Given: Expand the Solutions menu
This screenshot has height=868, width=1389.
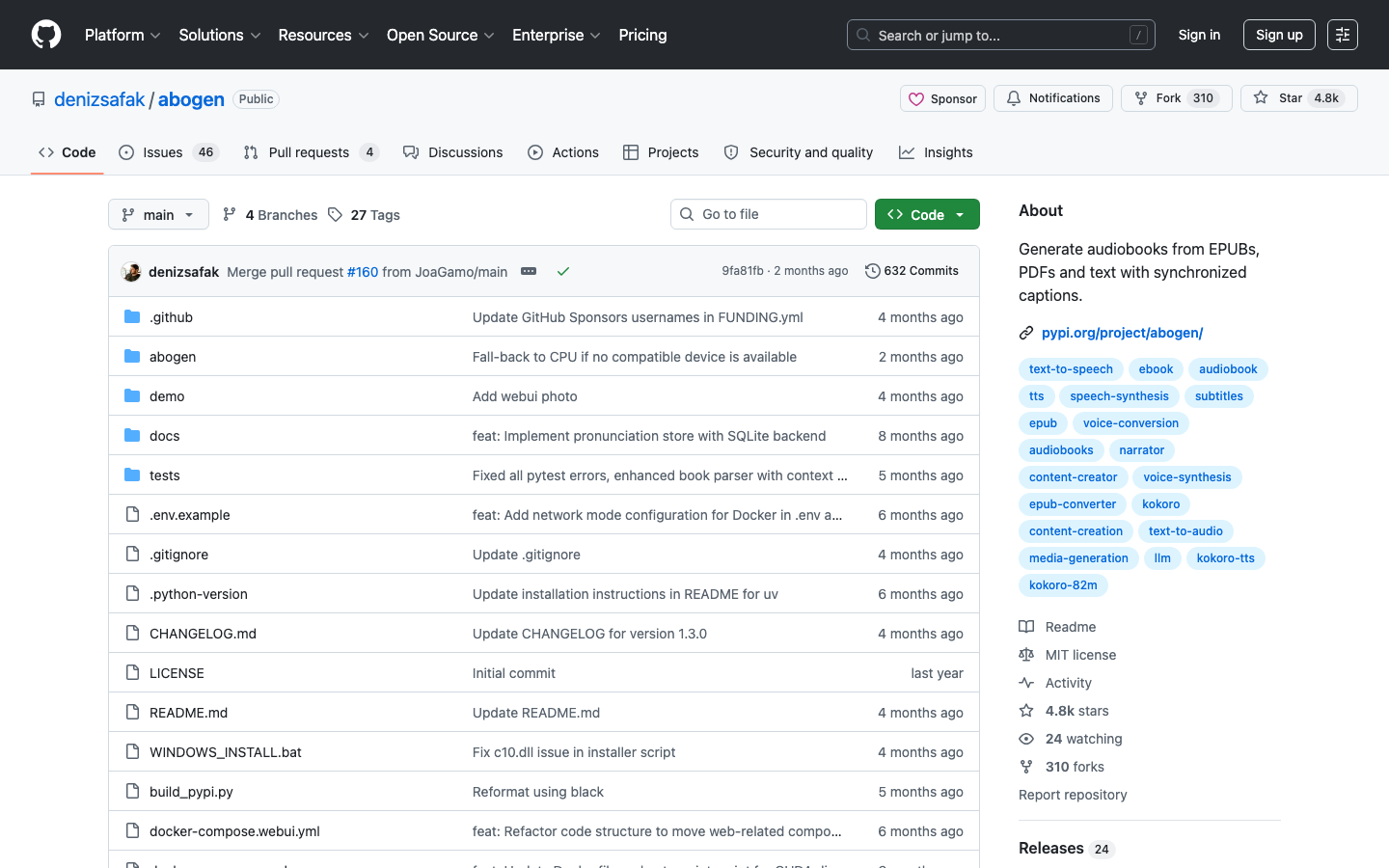Looking at the screenshot, I should pyautogui.click(x=220, y=35).
